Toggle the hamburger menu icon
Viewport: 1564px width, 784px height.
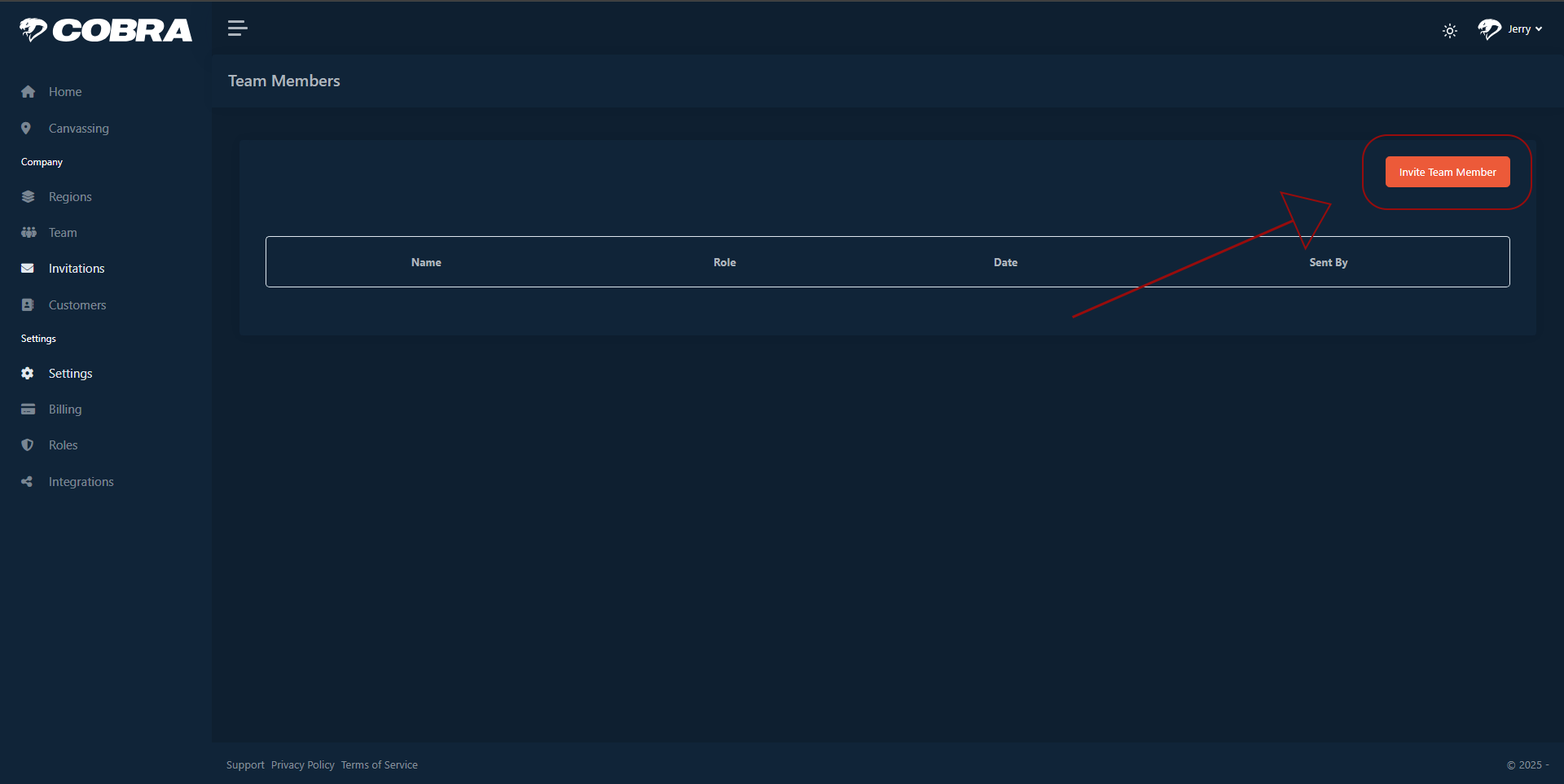pos(237,28)
